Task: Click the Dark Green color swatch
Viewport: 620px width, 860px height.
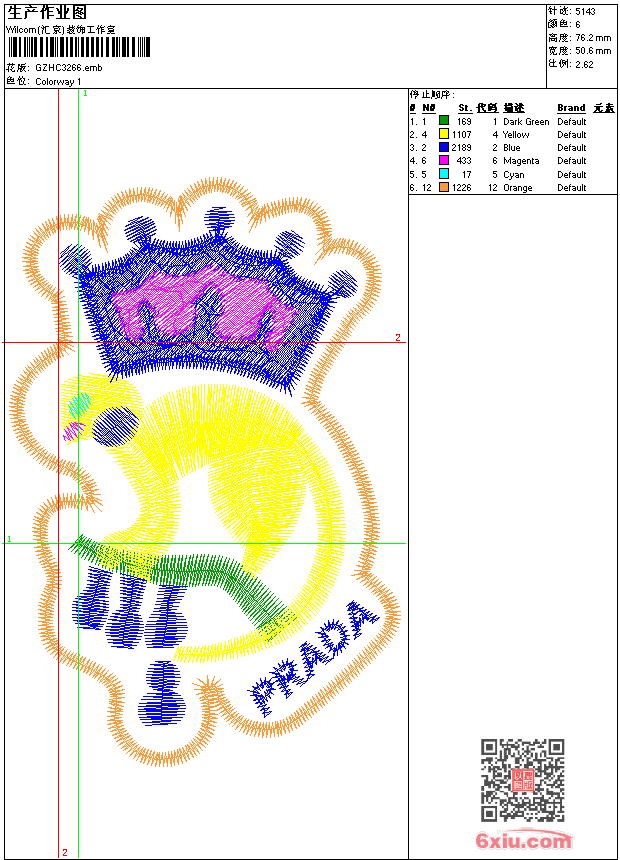Action: coord(444,121)
